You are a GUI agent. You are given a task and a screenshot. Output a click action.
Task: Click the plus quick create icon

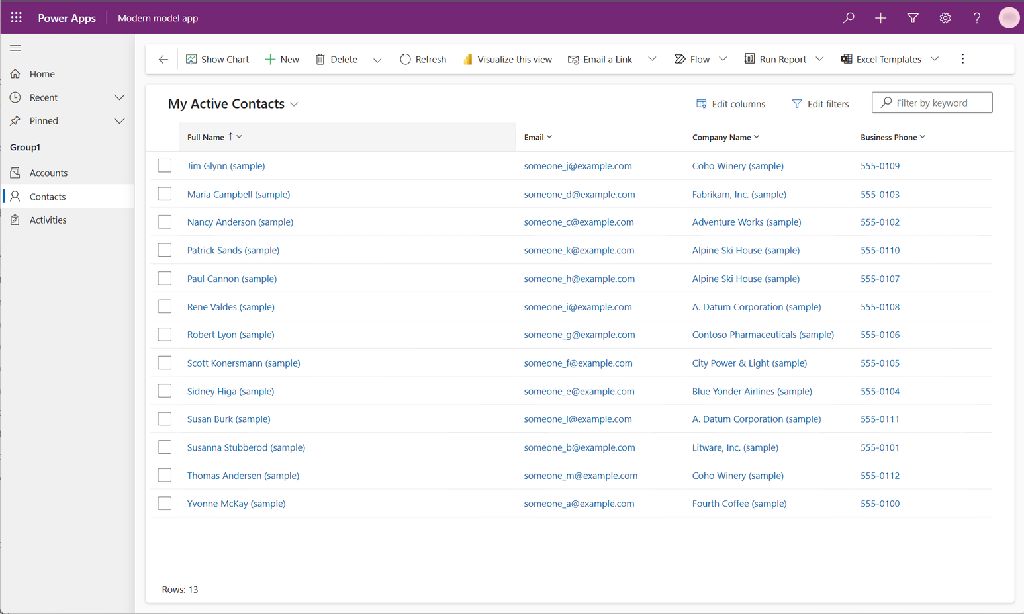[x=880, y=18]
